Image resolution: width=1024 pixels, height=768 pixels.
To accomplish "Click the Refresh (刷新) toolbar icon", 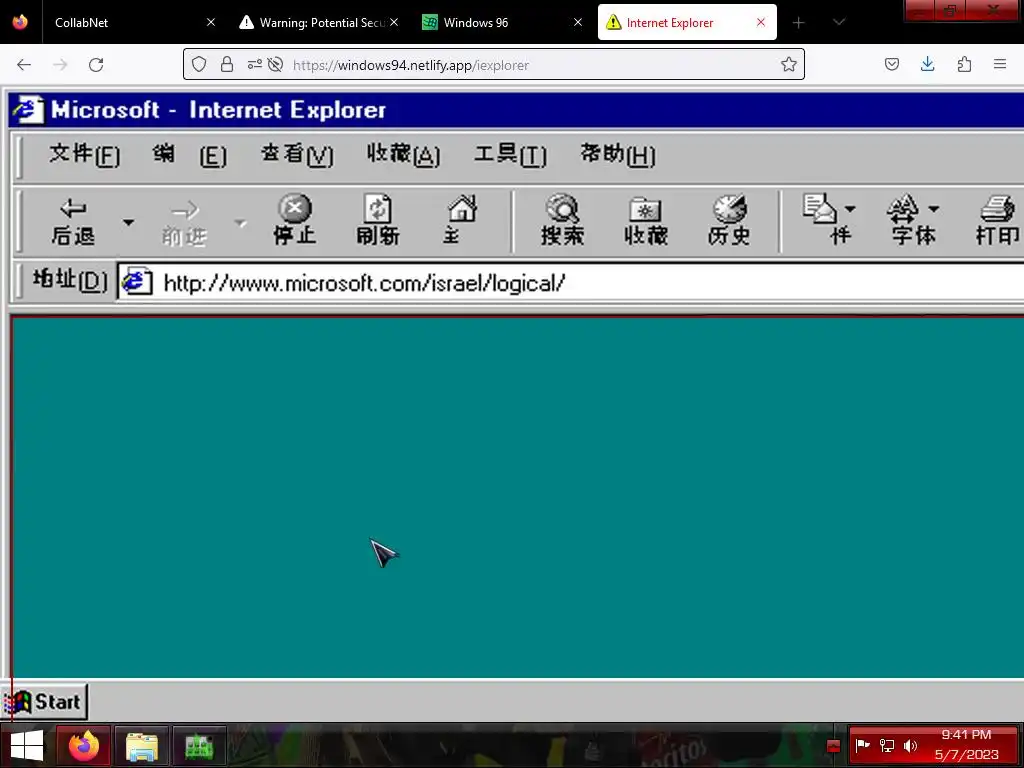I will click(x=377, y=220).
